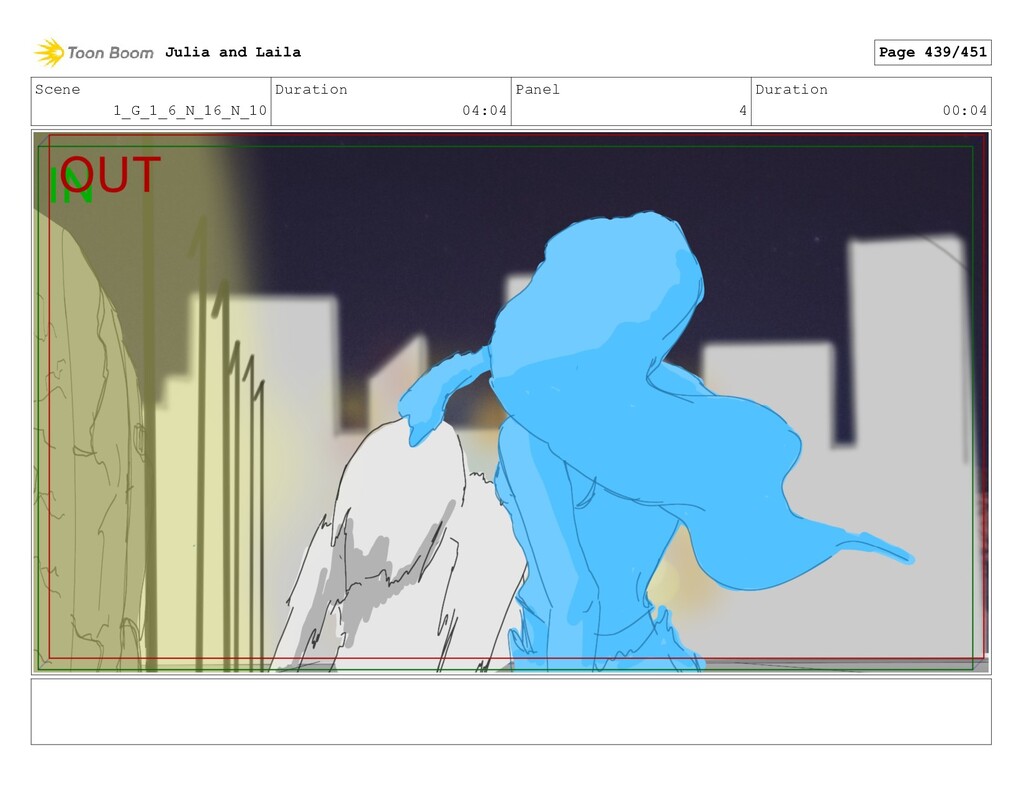Image resolution: width=1024 pixels, height=791 pixels.
Task: Click the 'Panel' header label
Action: 537,89
